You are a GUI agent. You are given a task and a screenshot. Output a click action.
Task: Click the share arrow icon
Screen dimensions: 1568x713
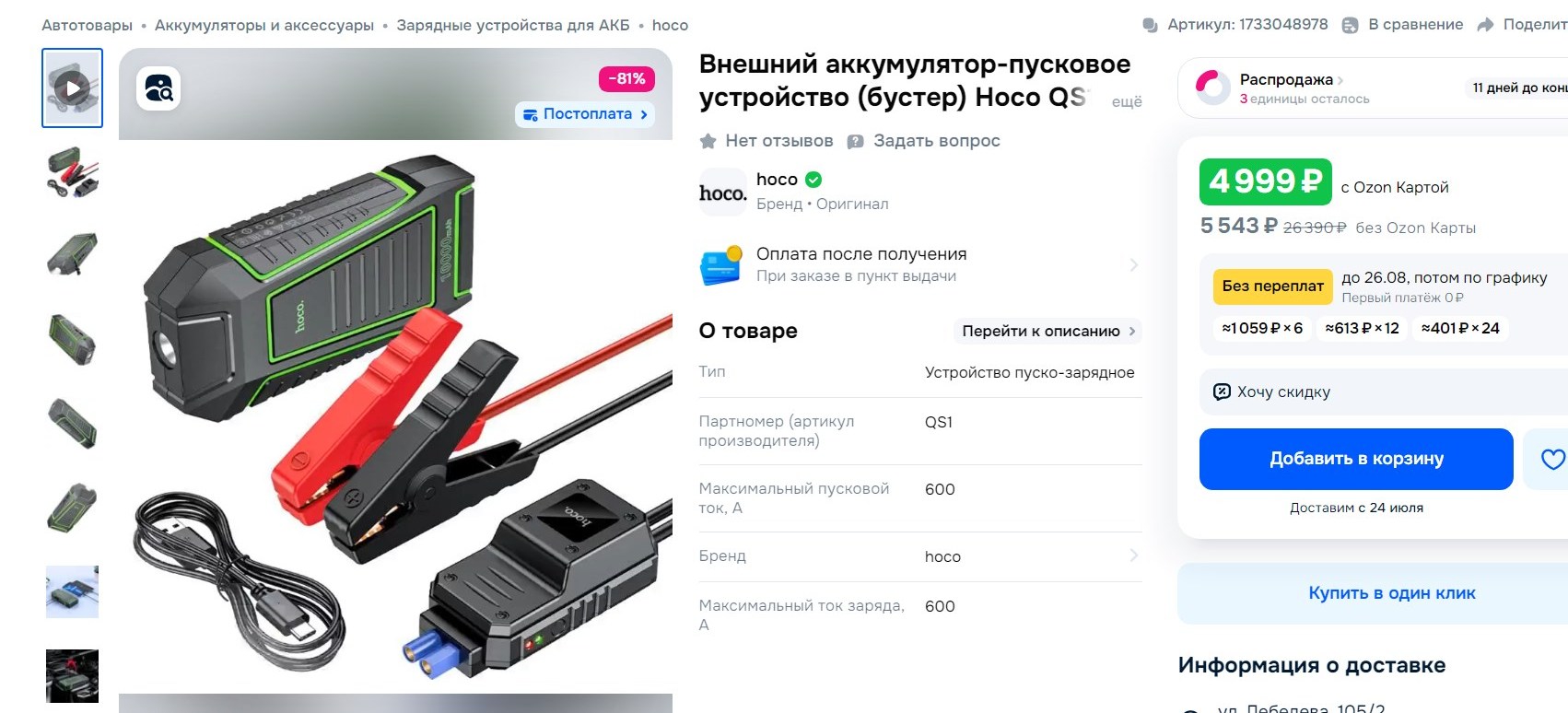pyautogui.click(x=1485, y=25)
